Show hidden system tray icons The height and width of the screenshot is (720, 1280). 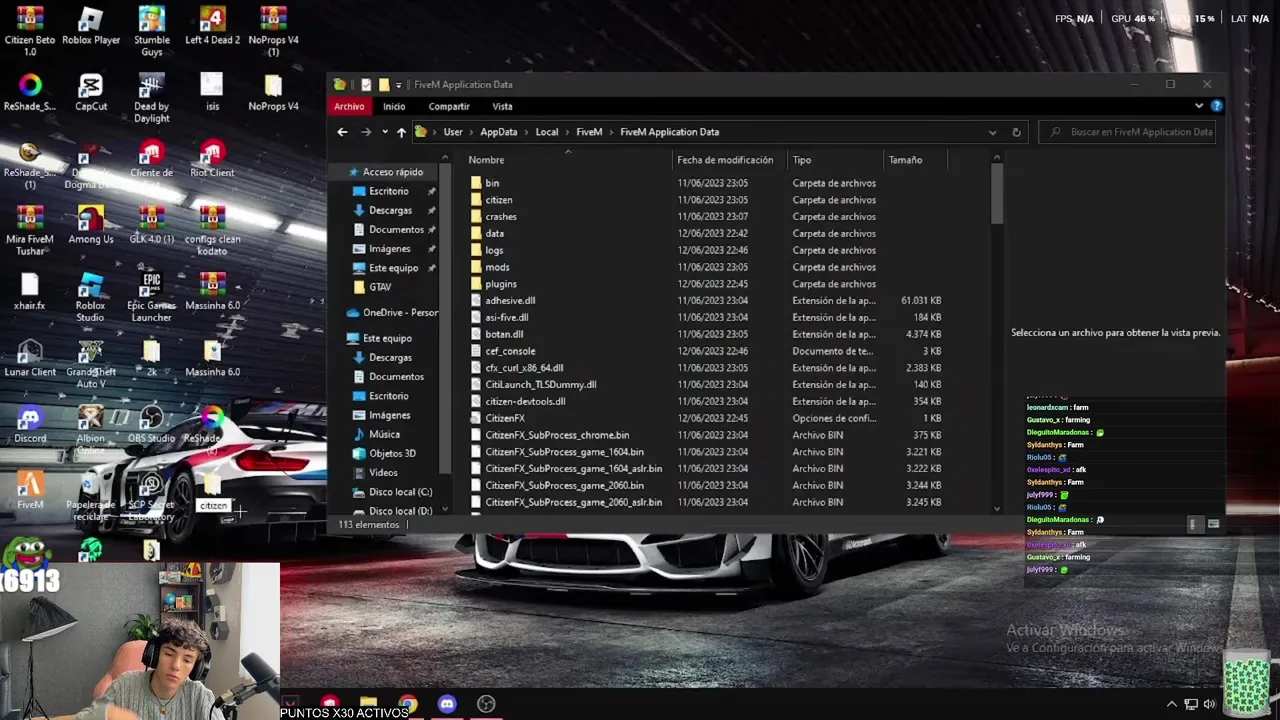coord(1172,704)
